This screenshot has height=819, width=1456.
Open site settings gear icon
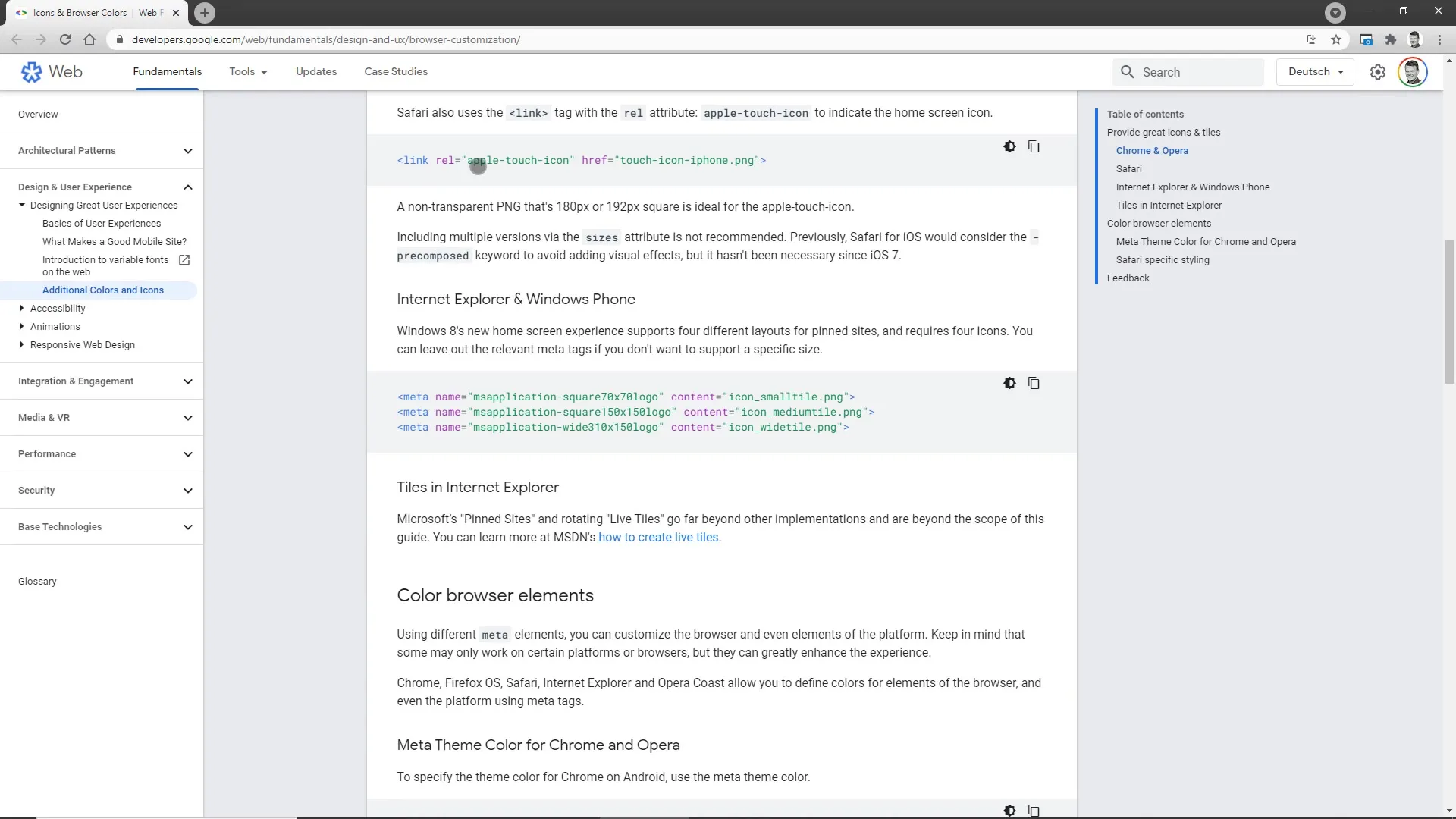pyautogui.click(x=1378, y=72)
